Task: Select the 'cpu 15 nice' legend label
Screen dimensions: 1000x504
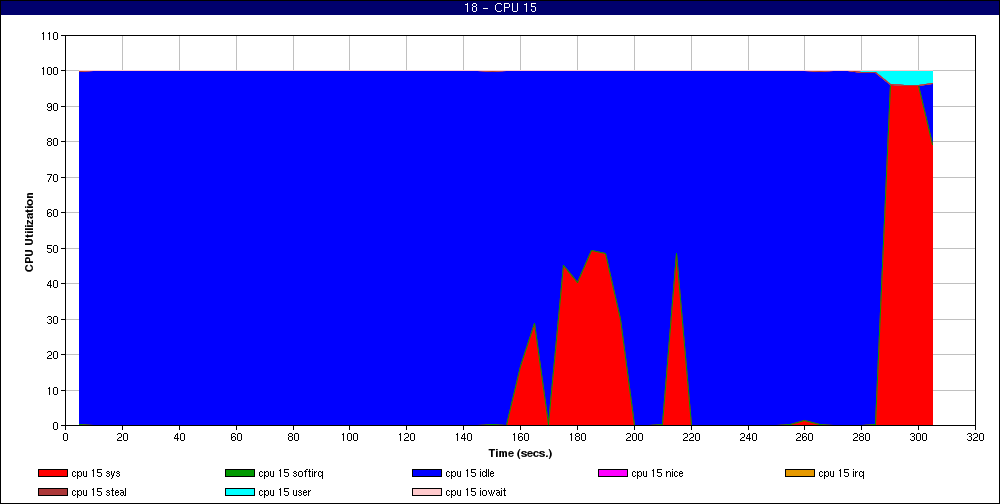Action: [x=657, y=473]
